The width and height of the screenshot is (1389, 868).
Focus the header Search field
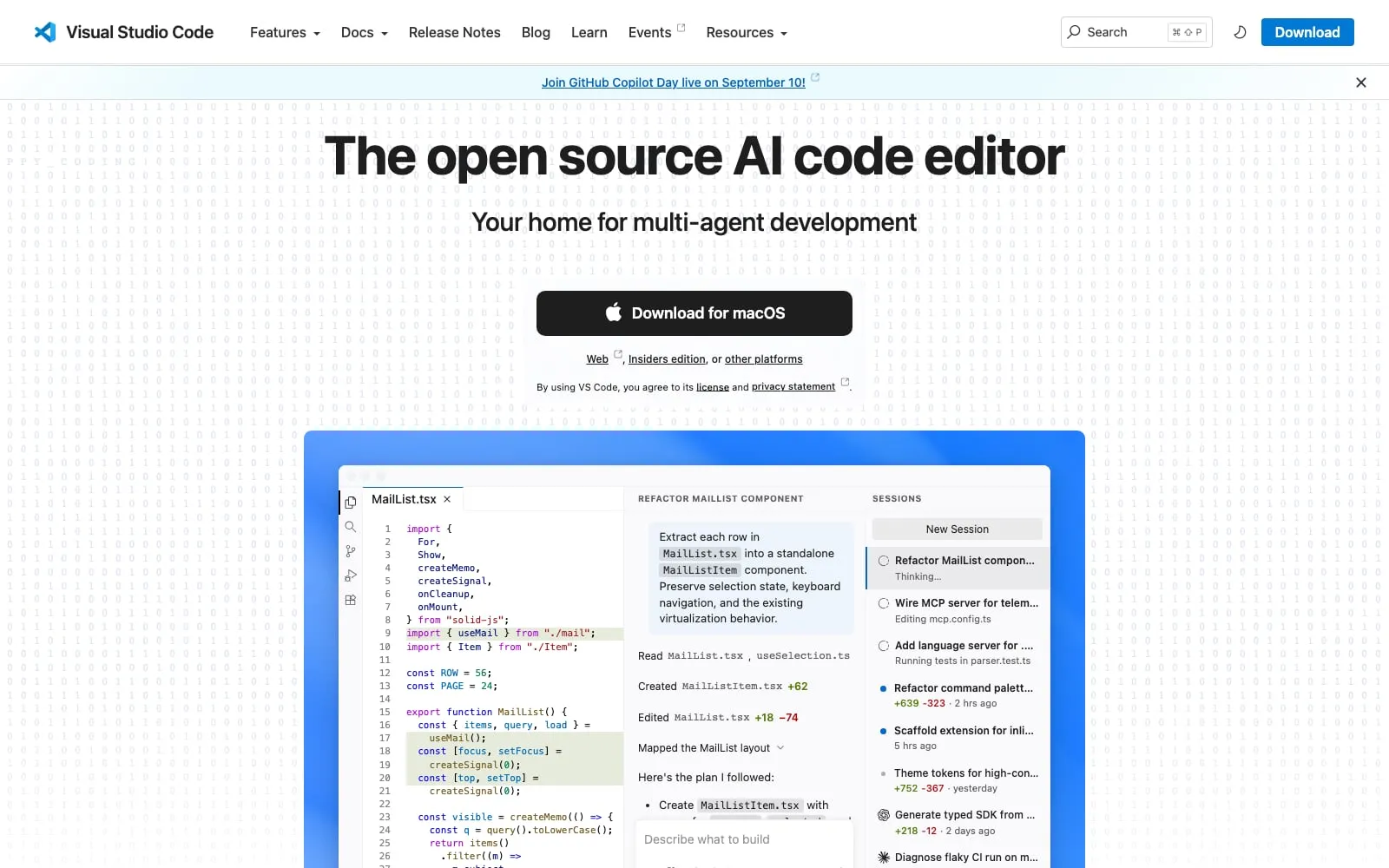[1136, 32]
